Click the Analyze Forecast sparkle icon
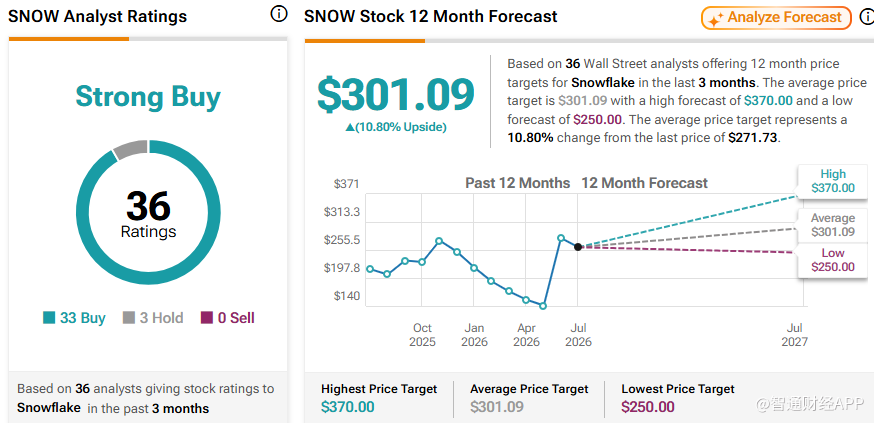The width and height of the screenshot is (874, 423). (x=715, y=18)
